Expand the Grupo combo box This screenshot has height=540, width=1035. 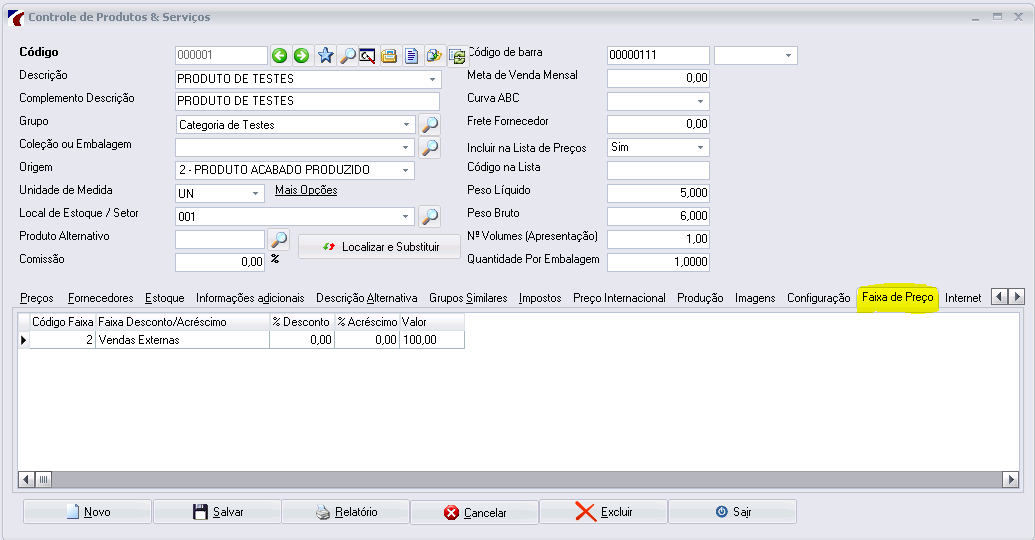pyautogui.click(x=407, y=125)
